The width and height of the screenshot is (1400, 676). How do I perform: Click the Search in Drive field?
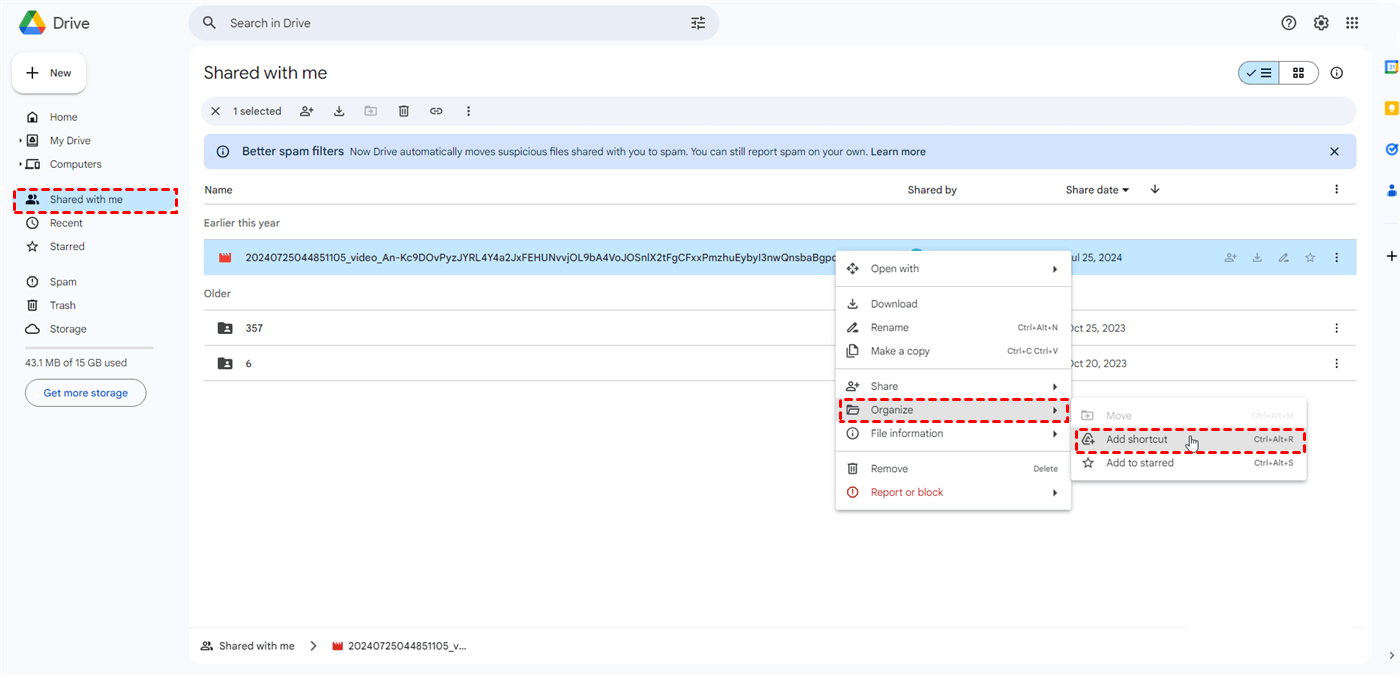click(x=450, y=23)
